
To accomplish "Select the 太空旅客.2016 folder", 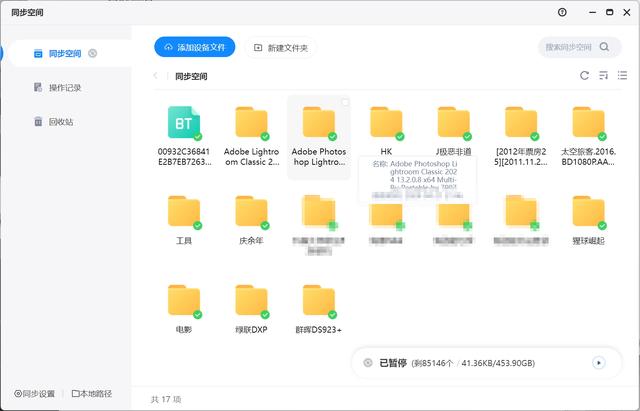I will click(x=588, y=136).
